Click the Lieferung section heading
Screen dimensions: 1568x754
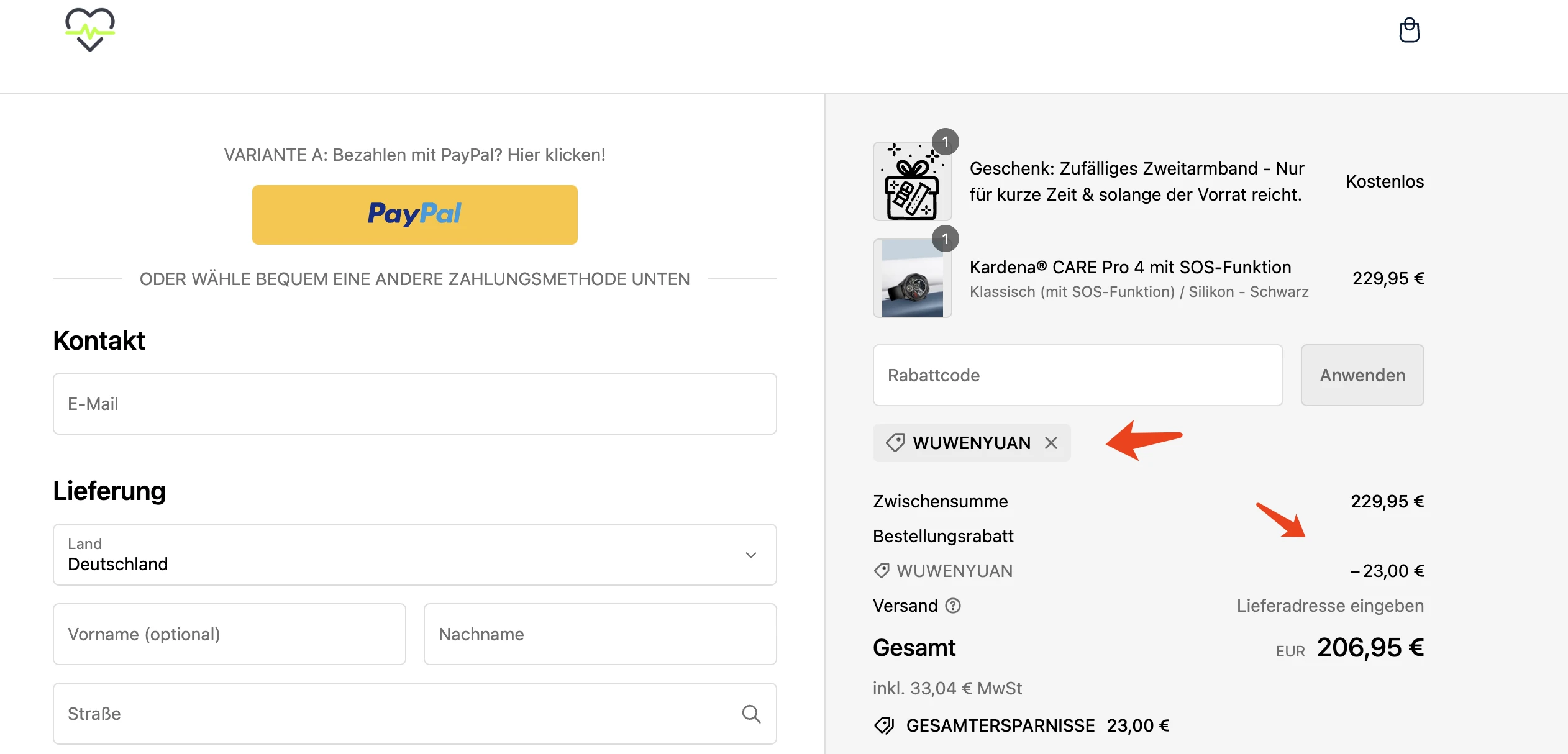tap(109, 491)
